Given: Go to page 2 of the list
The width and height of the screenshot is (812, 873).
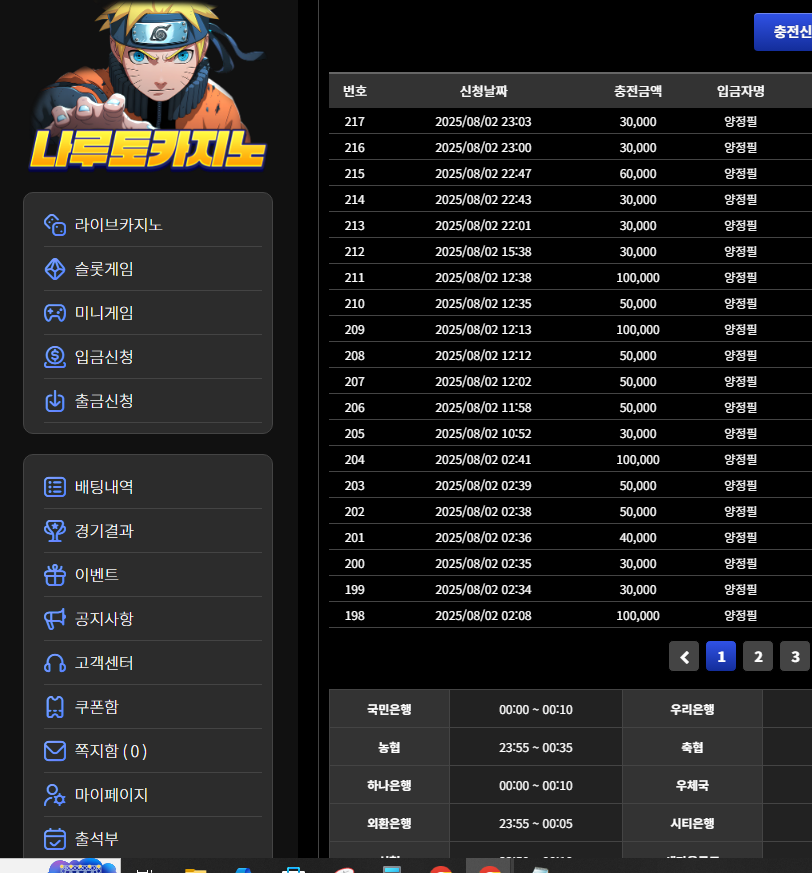Looking at the screenshot, I should point(758,657).
